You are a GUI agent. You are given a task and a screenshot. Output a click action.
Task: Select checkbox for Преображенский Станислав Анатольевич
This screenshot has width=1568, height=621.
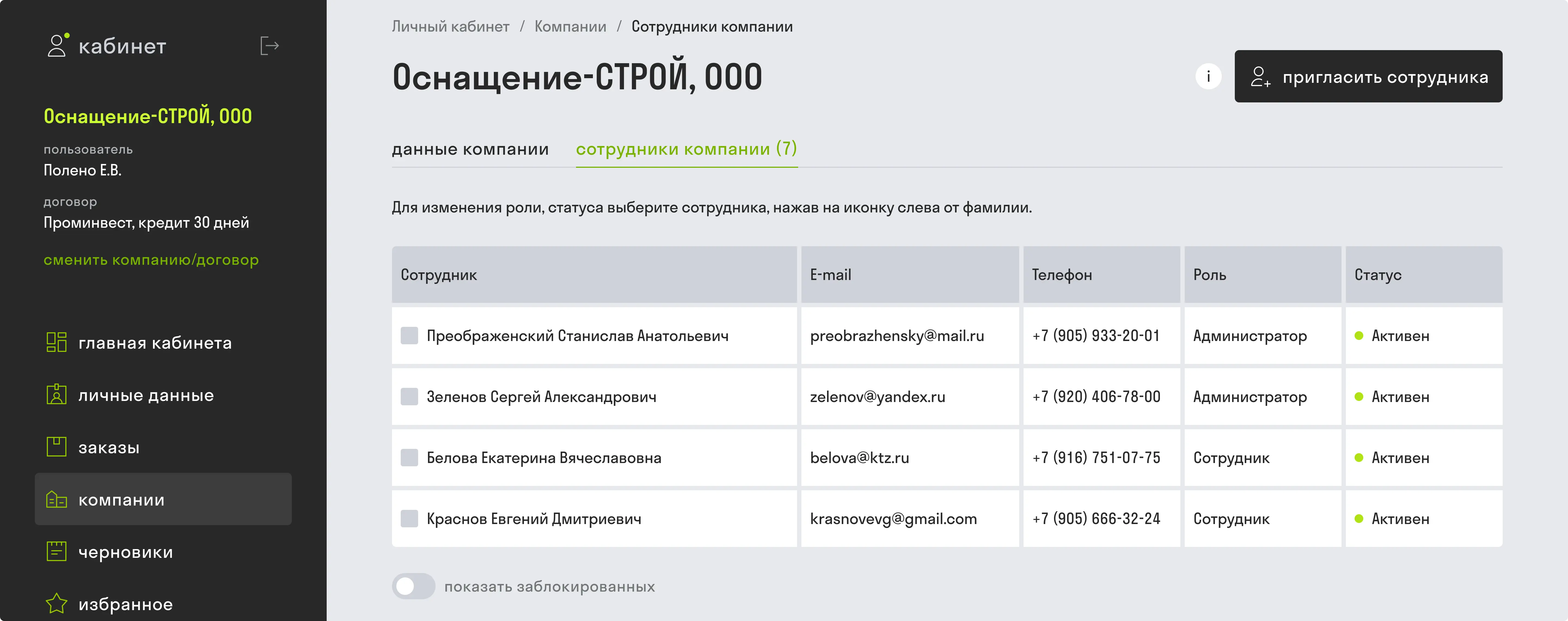(409, 336)
